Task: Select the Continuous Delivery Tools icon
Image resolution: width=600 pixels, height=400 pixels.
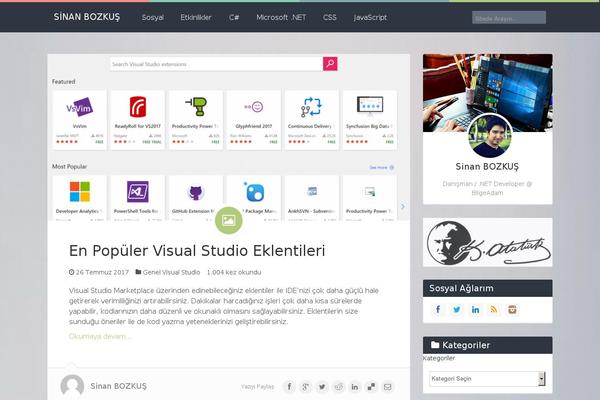Action: [311, 107]
